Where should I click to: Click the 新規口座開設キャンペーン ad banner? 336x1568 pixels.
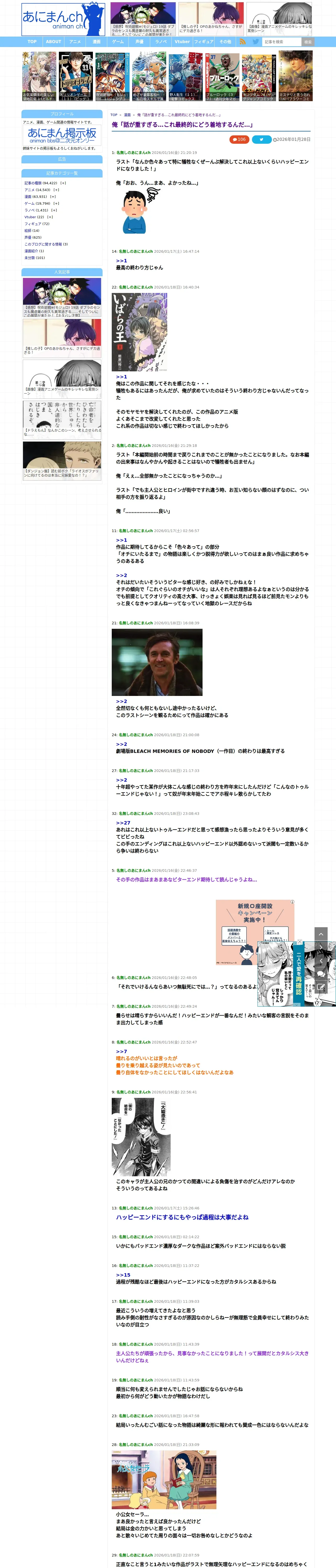pos(255,932)
